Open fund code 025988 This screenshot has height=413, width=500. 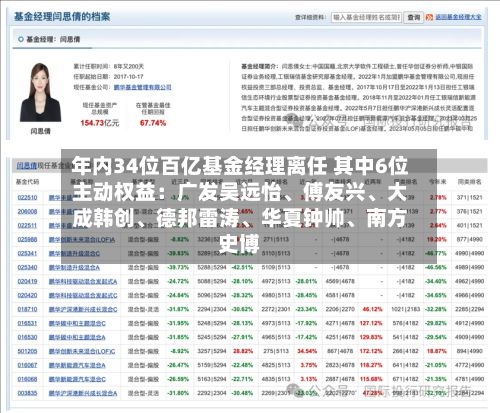(x=27, y=240)
